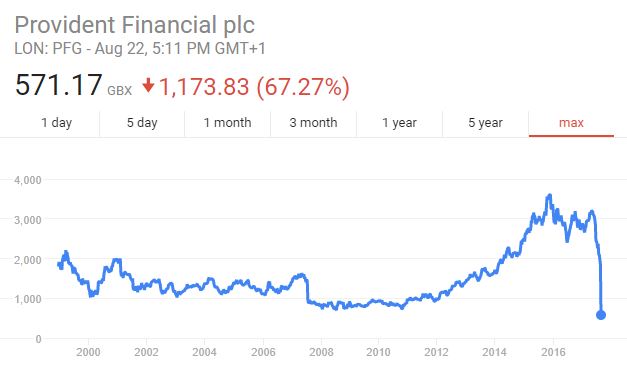Click the Provident Financial plc title

pyautogui.click(x=134, y=25)
